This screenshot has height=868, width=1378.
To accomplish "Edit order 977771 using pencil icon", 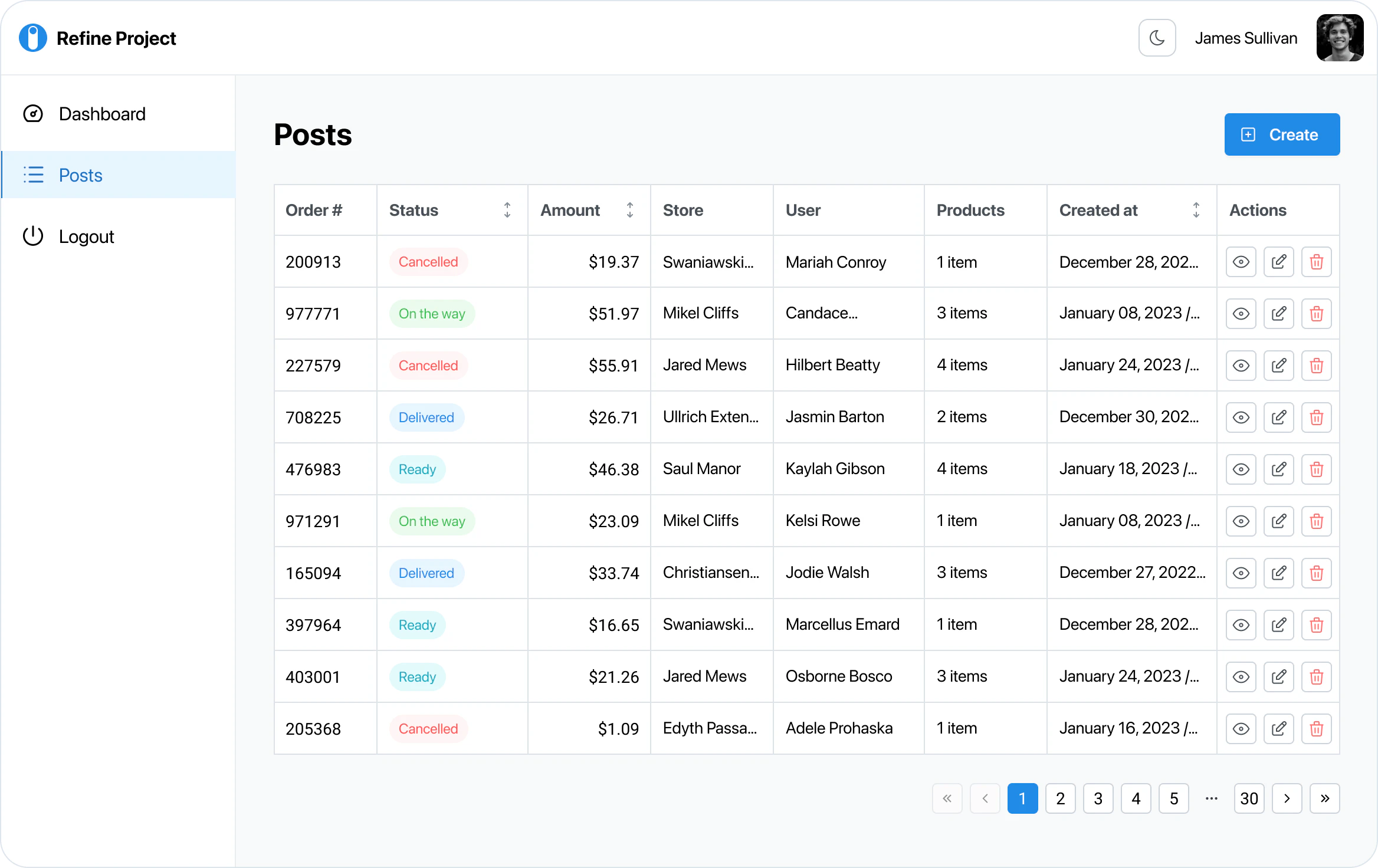I will click(x=1278, y=314).
